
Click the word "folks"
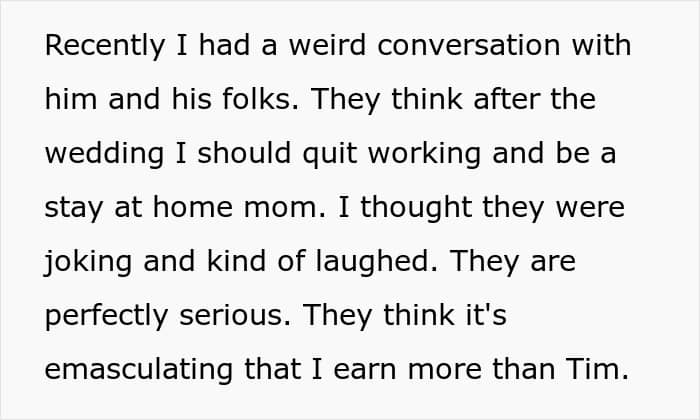260,99
